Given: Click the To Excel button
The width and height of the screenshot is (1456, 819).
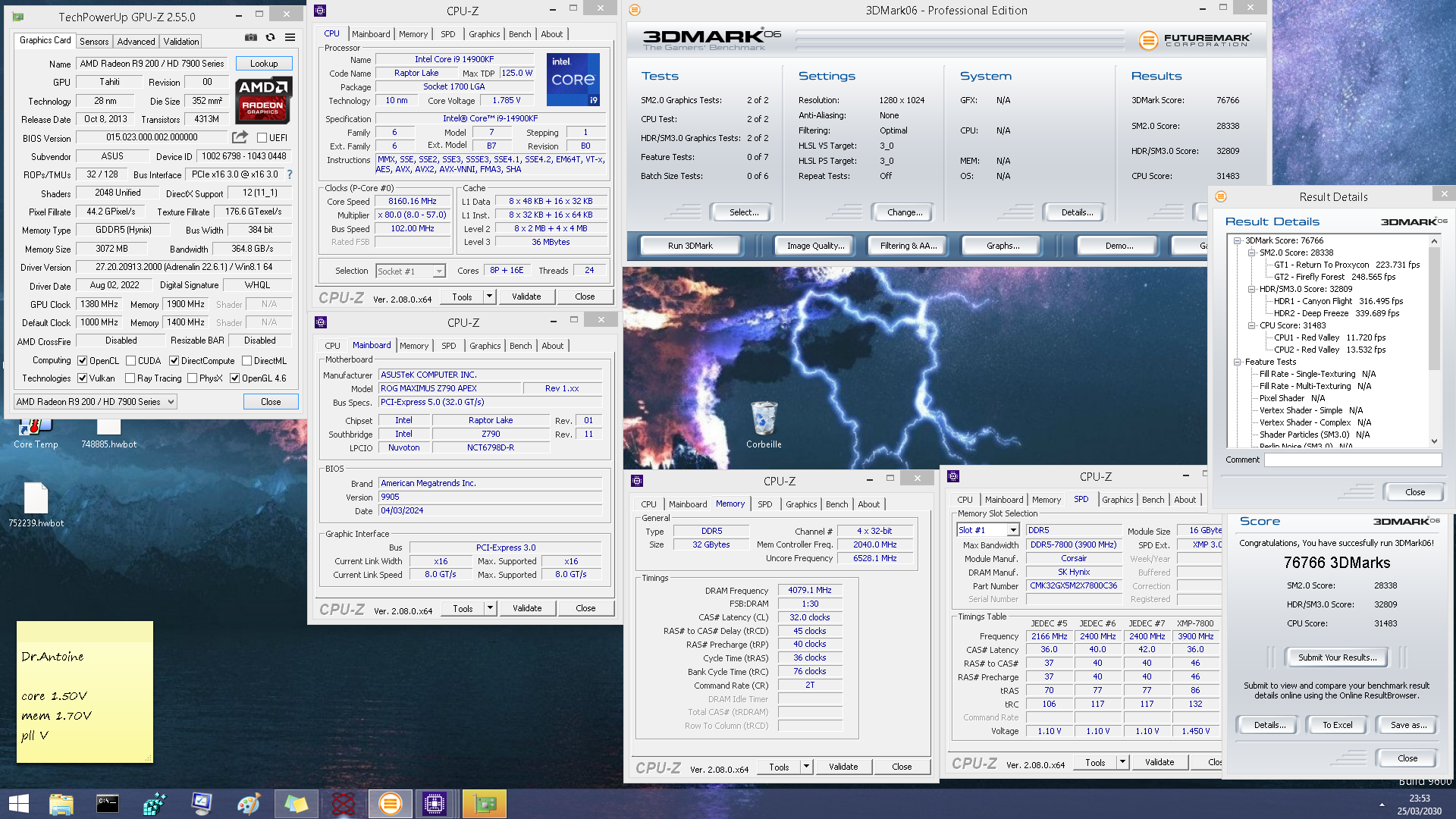Looking at the screenshot, I should click(x=1338, y=725).
